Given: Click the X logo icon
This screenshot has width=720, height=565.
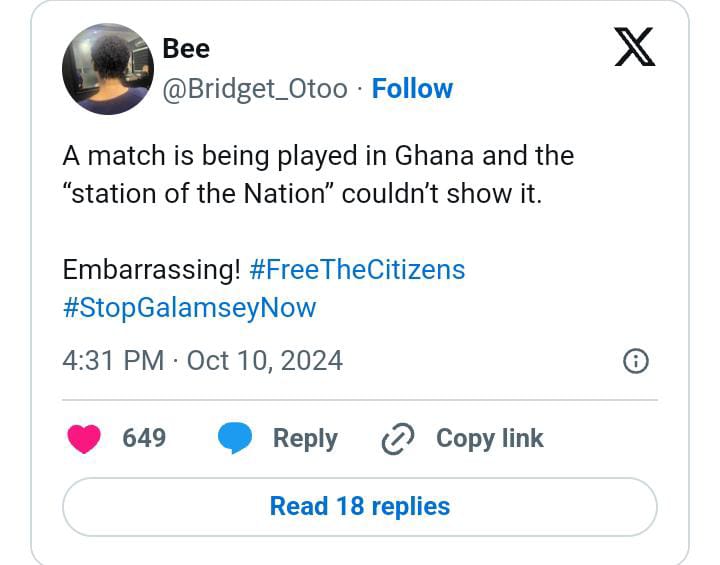Looking at the screenshot, I should (635, 46).
